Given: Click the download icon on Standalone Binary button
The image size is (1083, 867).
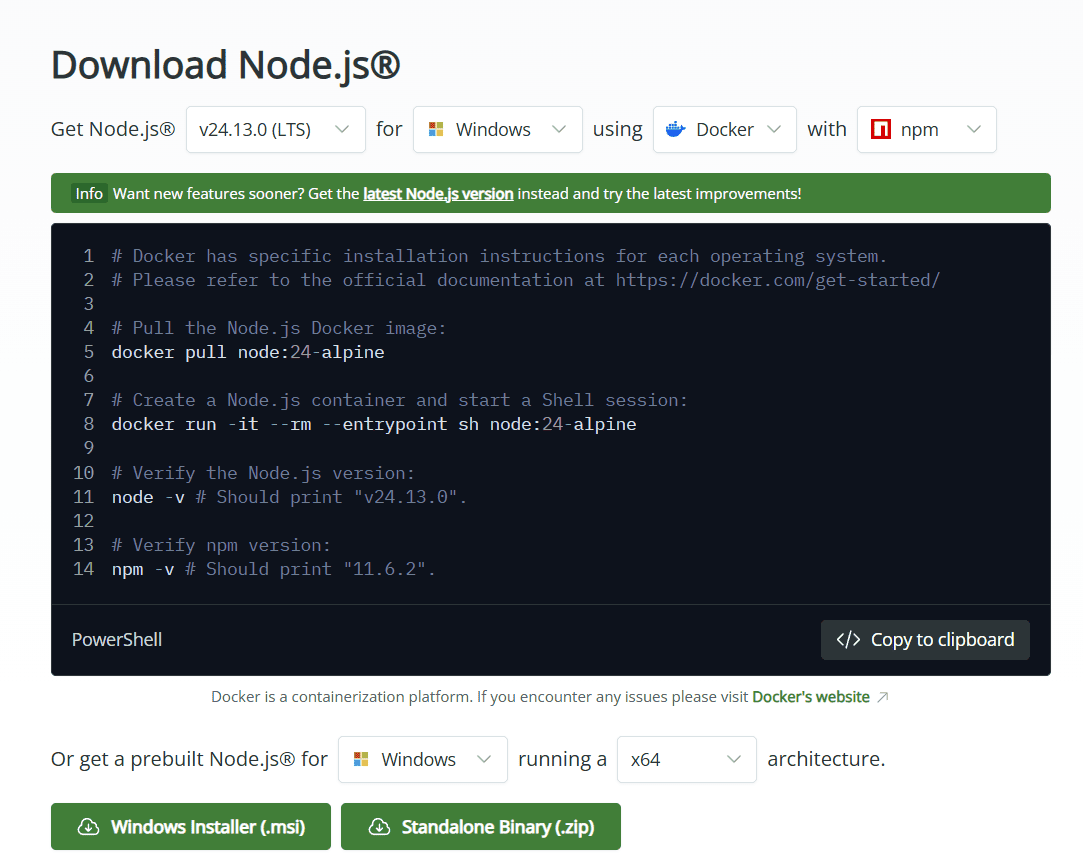Looking at the screenshot, I should (x=379, y=827).
